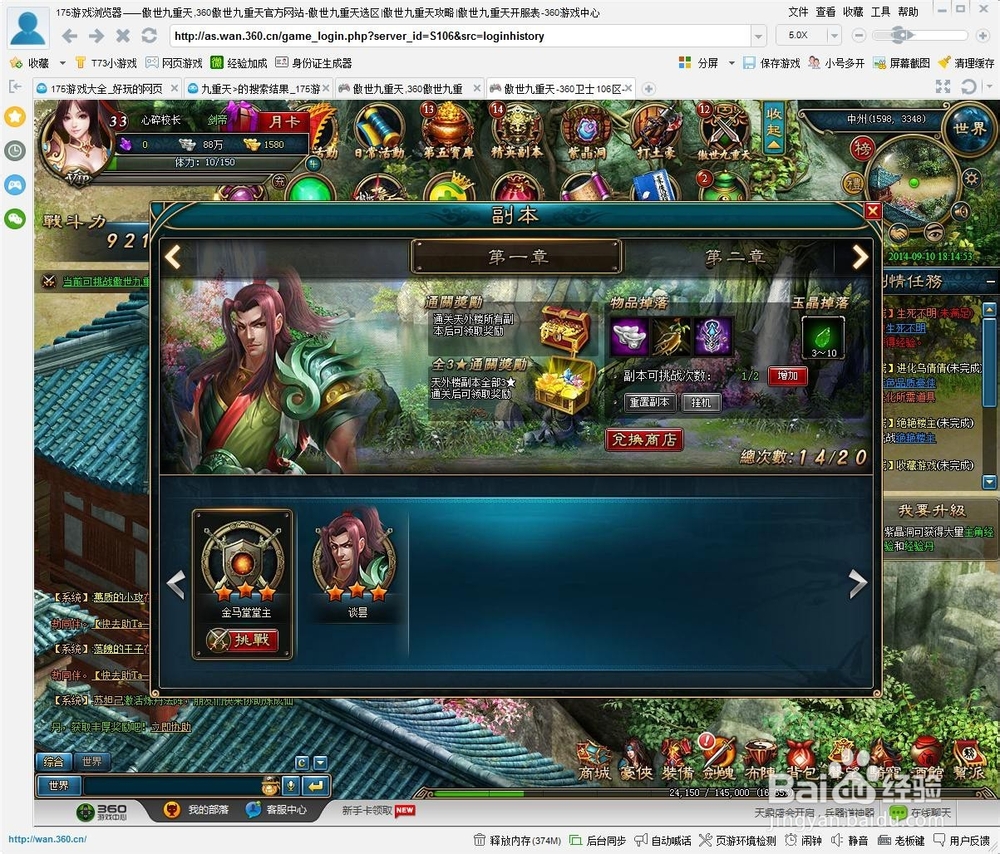Image resolution: width=1000 pixels, height=854 pixels.
Task: Toggle 自动喊话 auto shout
Action: [x=663, y=841]
